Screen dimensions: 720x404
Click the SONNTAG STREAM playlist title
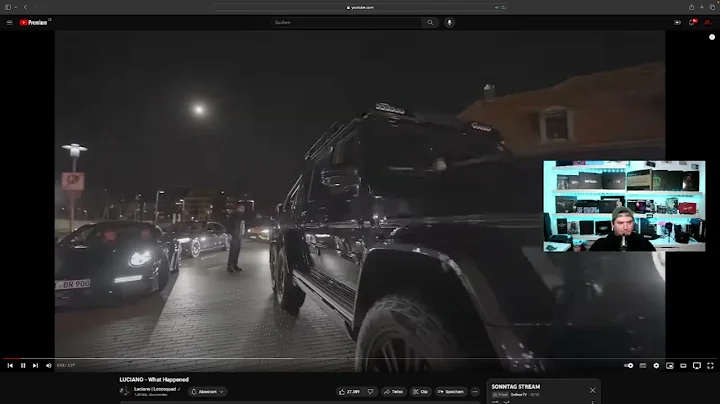coord(516,387)
